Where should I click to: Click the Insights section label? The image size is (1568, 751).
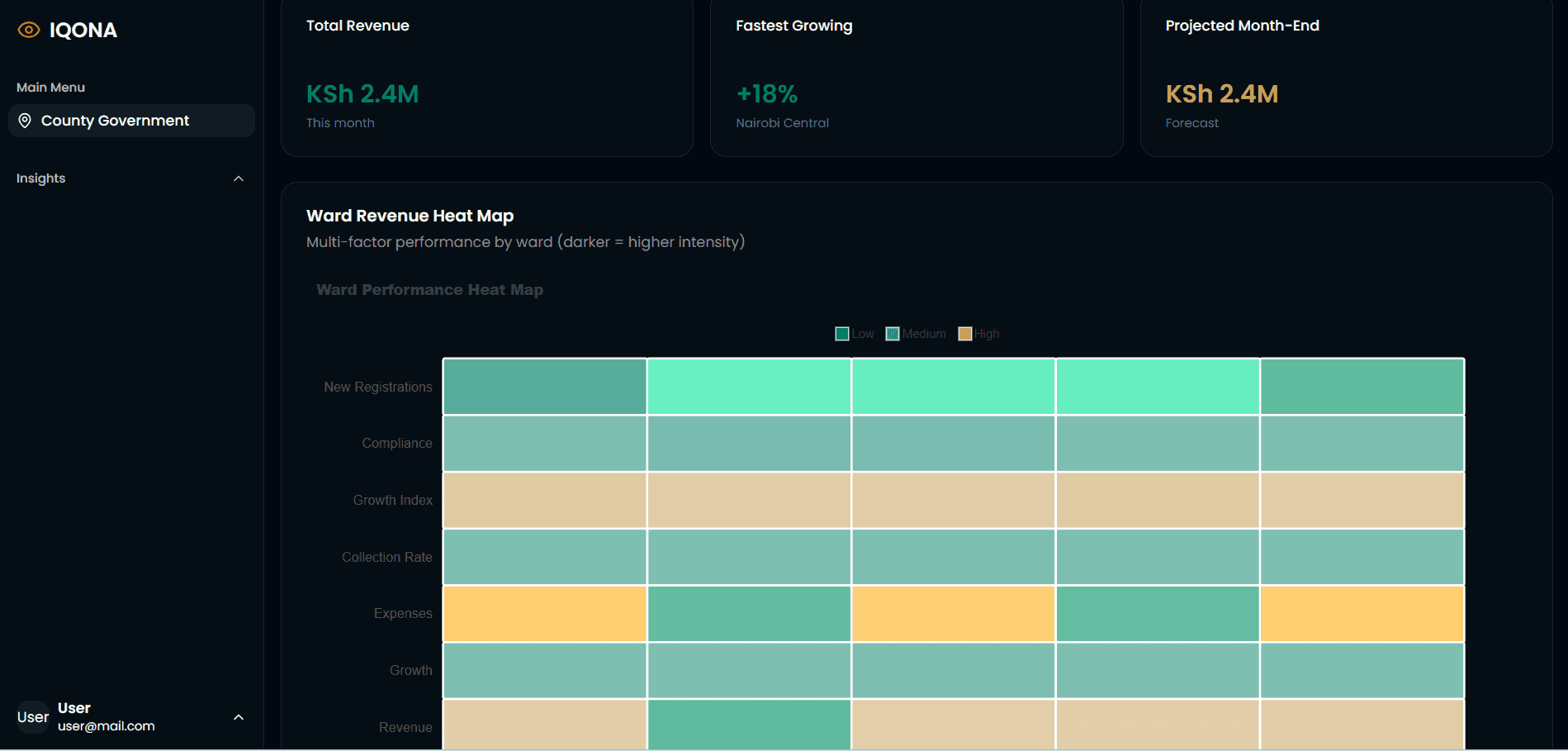41,178
